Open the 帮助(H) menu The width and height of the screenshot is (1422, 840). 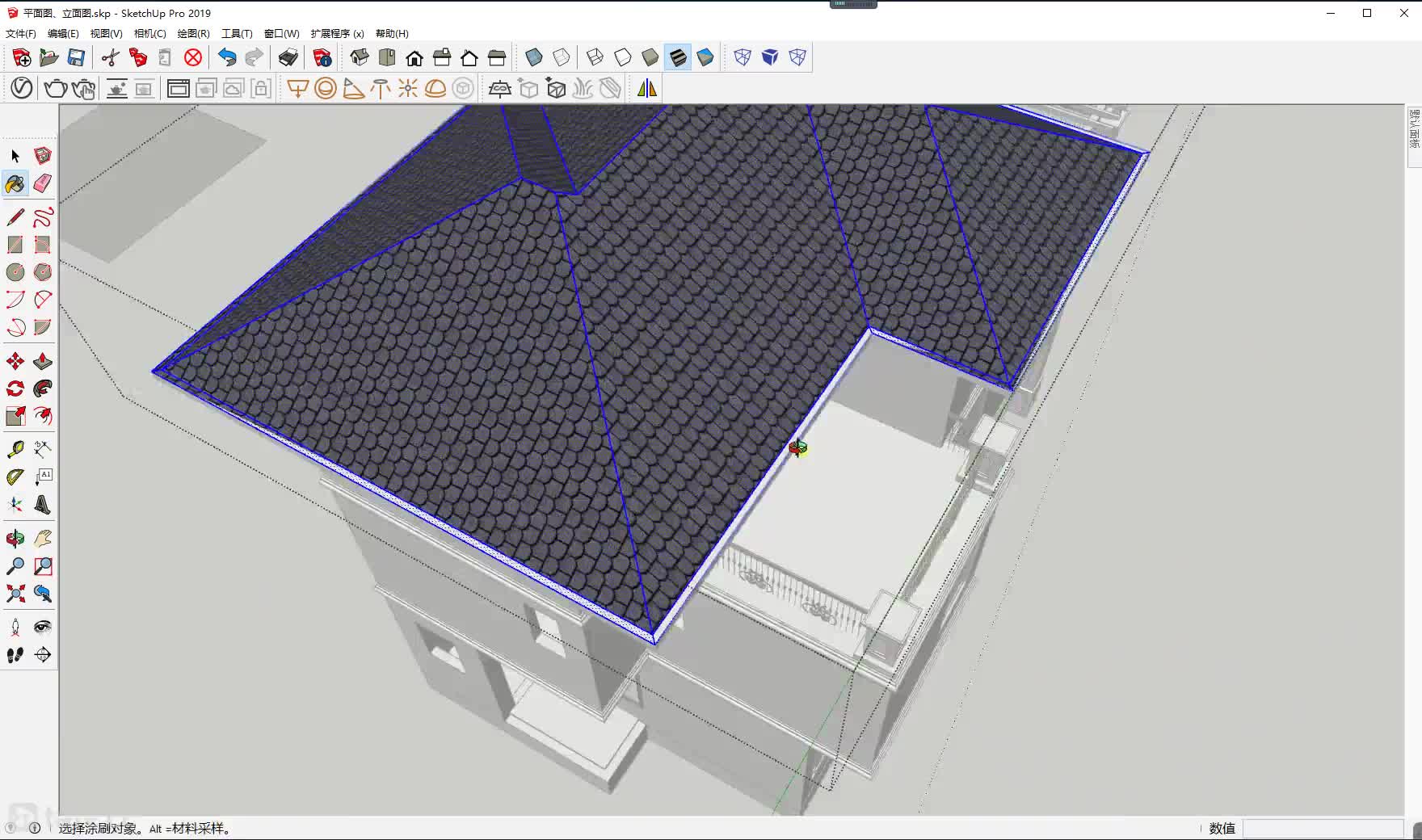pos(392,33)
